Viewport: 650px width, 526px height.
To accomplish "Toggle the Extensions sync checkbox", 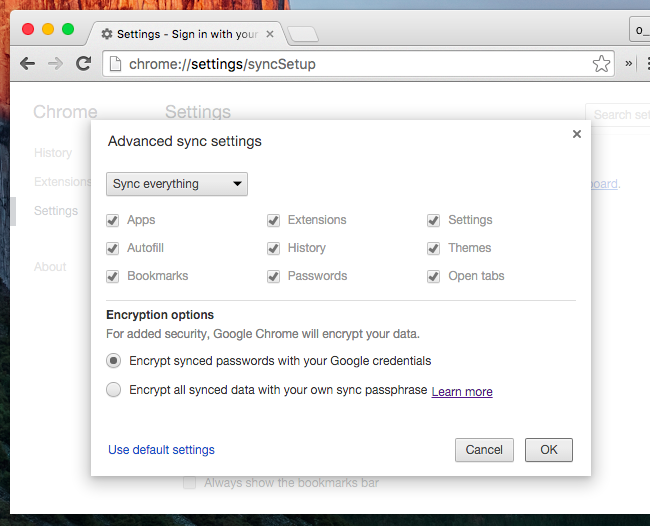I will 273,221.
